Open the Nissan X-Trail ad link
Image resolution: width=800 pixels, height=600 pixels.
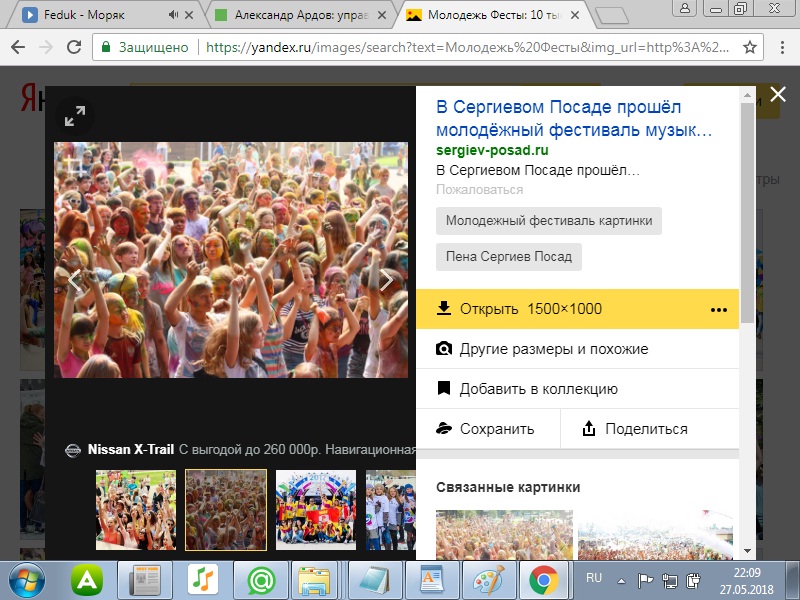(131, 449)
